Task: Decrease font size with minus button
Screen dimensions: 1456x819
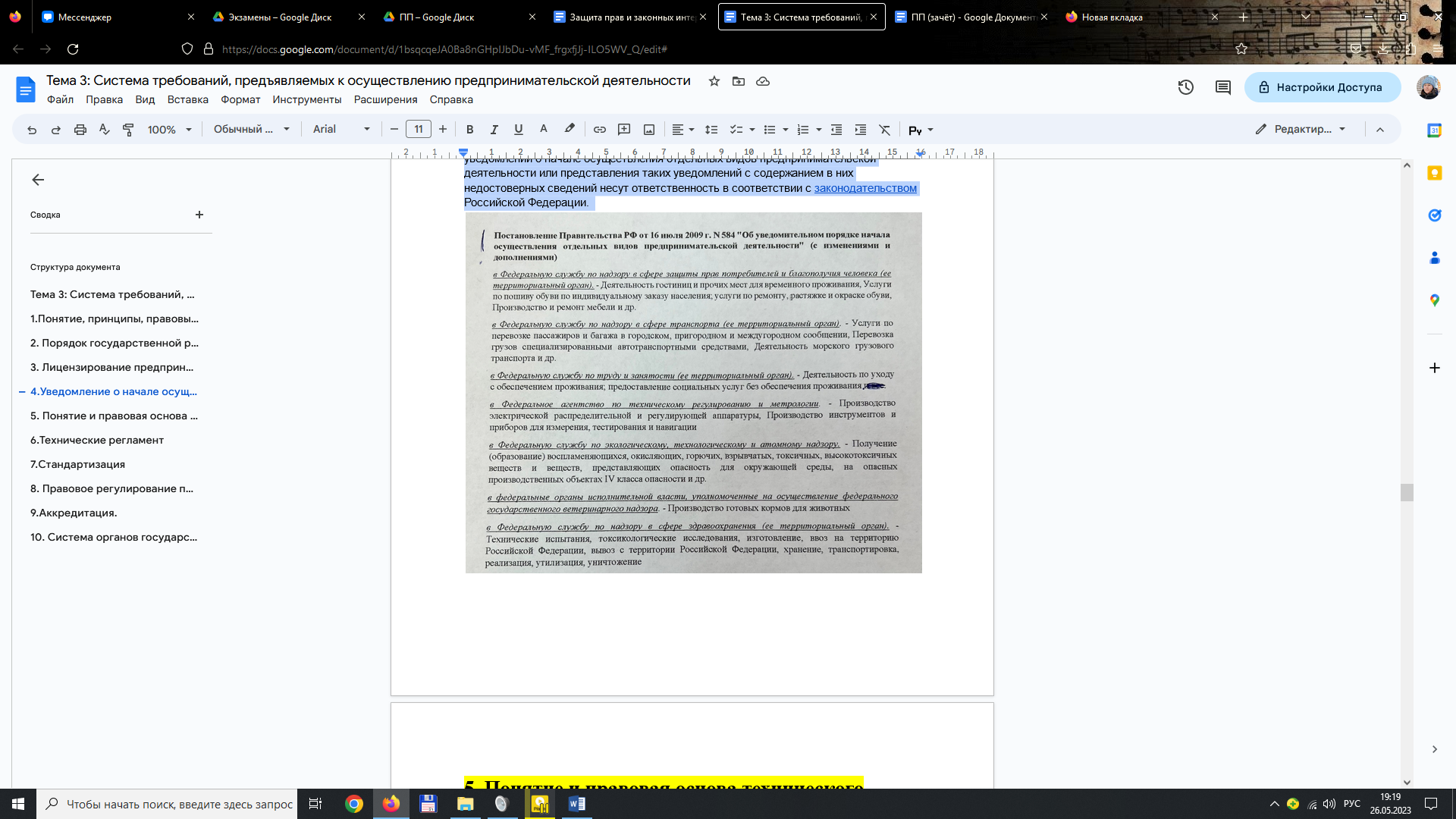Action: pos(394,130)
